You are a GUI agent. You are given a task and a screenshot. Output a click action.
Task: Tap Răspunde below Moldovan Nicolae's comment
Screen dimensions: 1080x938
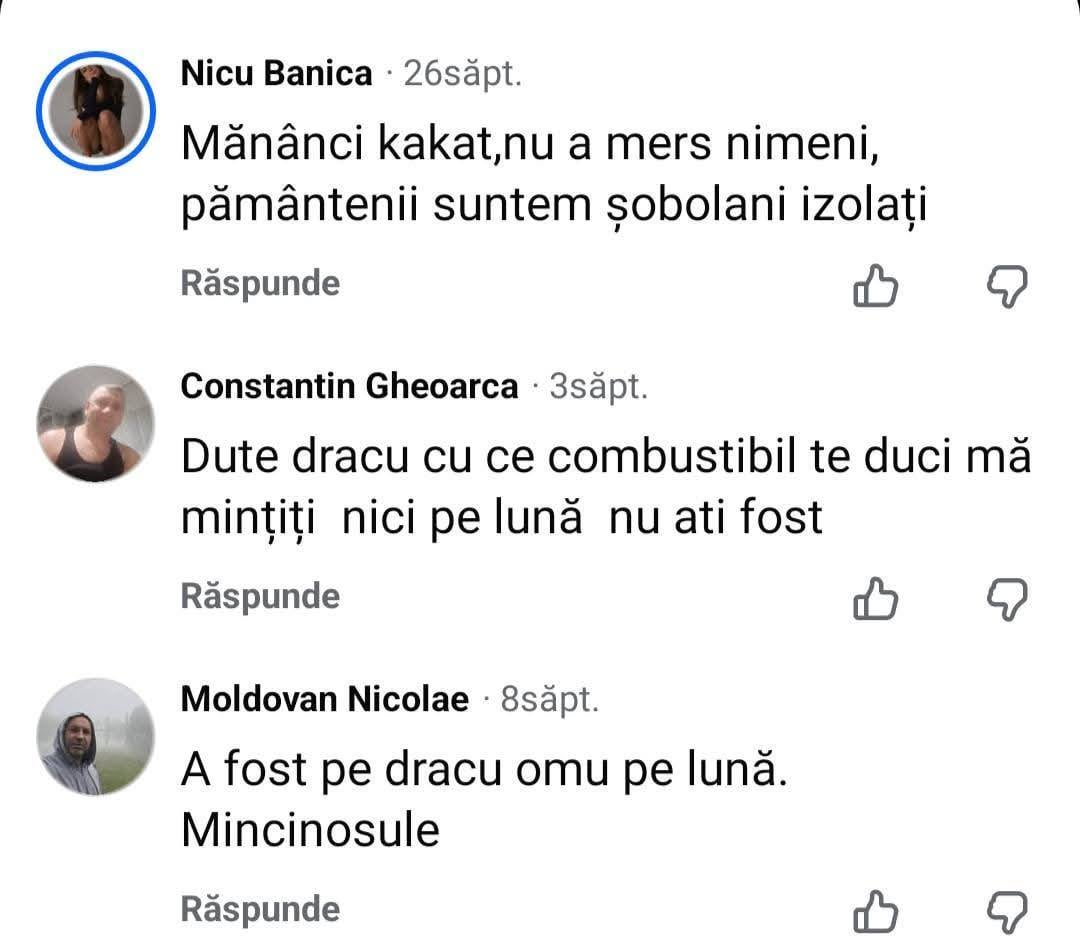[260, 910]
